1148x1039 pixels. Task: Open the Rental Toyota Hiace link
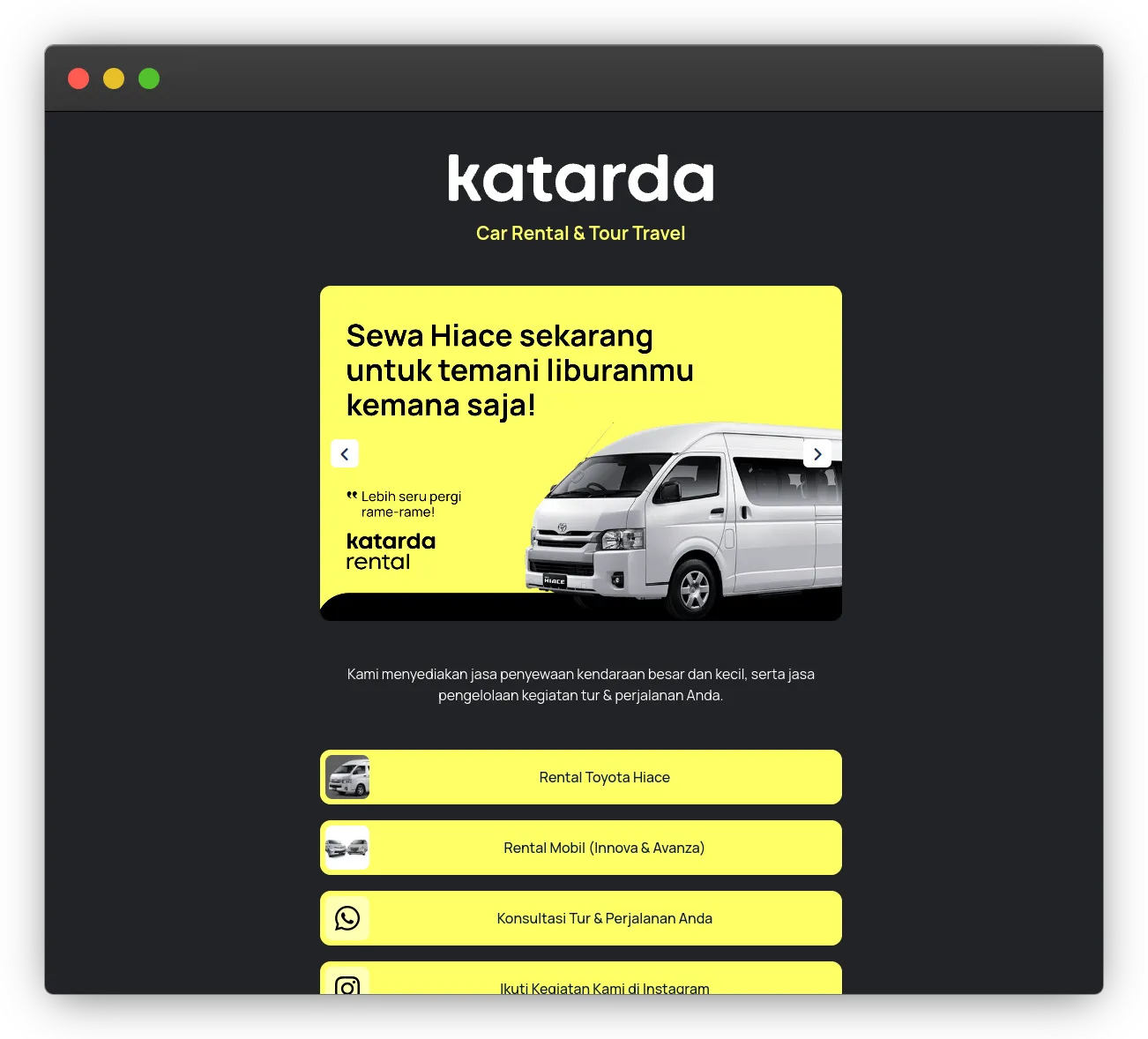click(604, 777)
